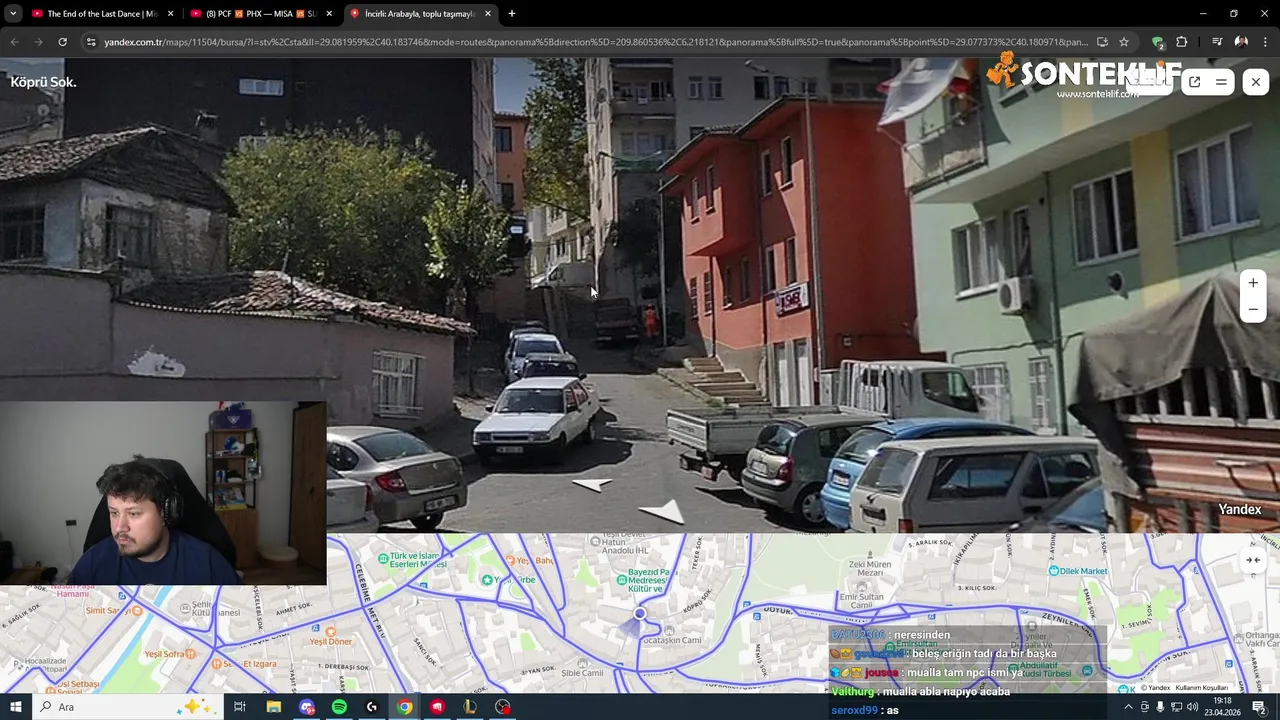The width and height of the screenshot is (1280, 720).
Task: Open Windows Start menu
Action: [15, 707]
